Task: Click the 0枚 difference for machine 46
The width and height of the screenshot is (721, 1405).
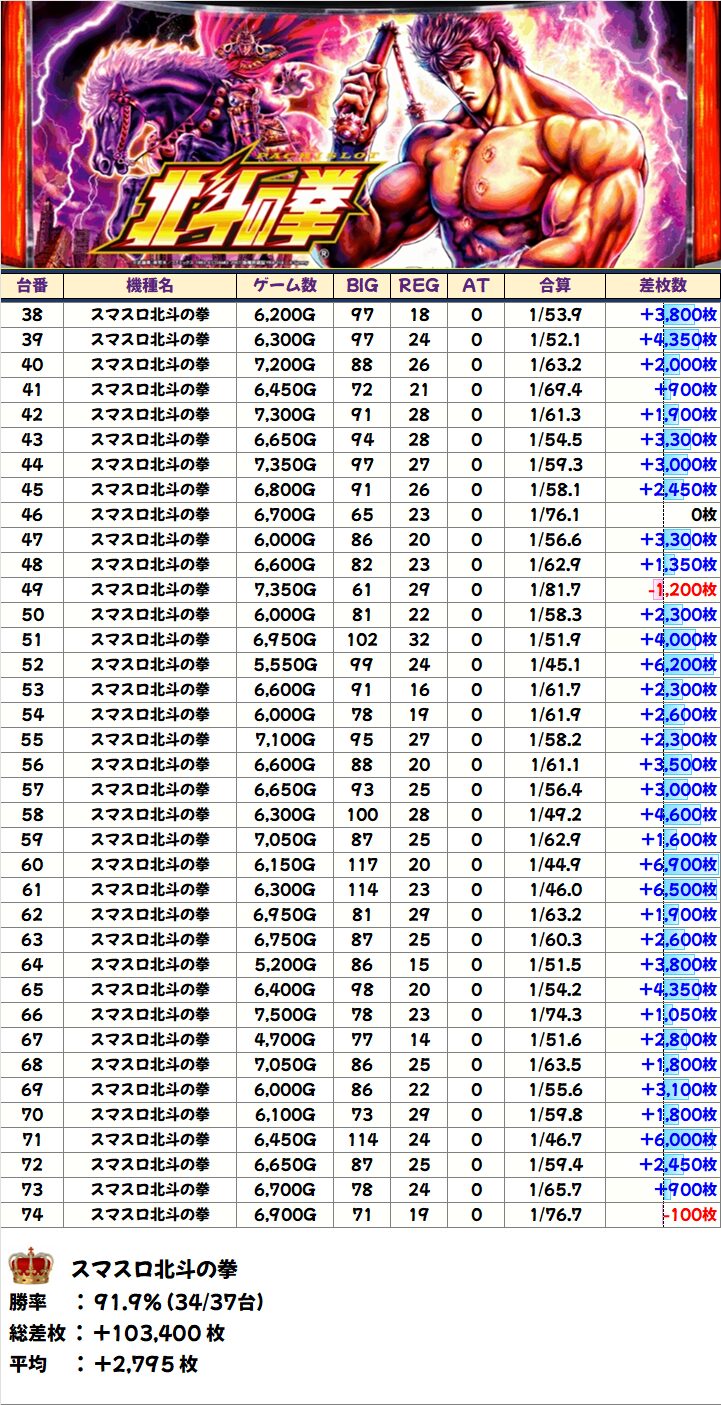Action: pyautogui.click(x=705, y=514)
